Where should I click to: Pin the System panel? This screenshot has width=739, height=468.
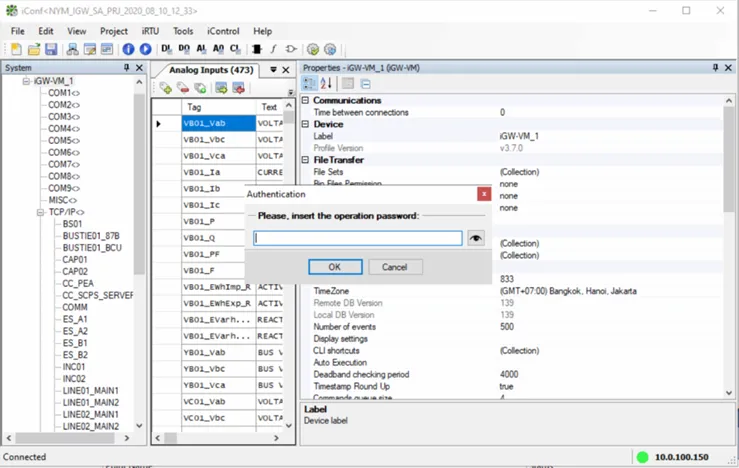[x=126, y=68]
